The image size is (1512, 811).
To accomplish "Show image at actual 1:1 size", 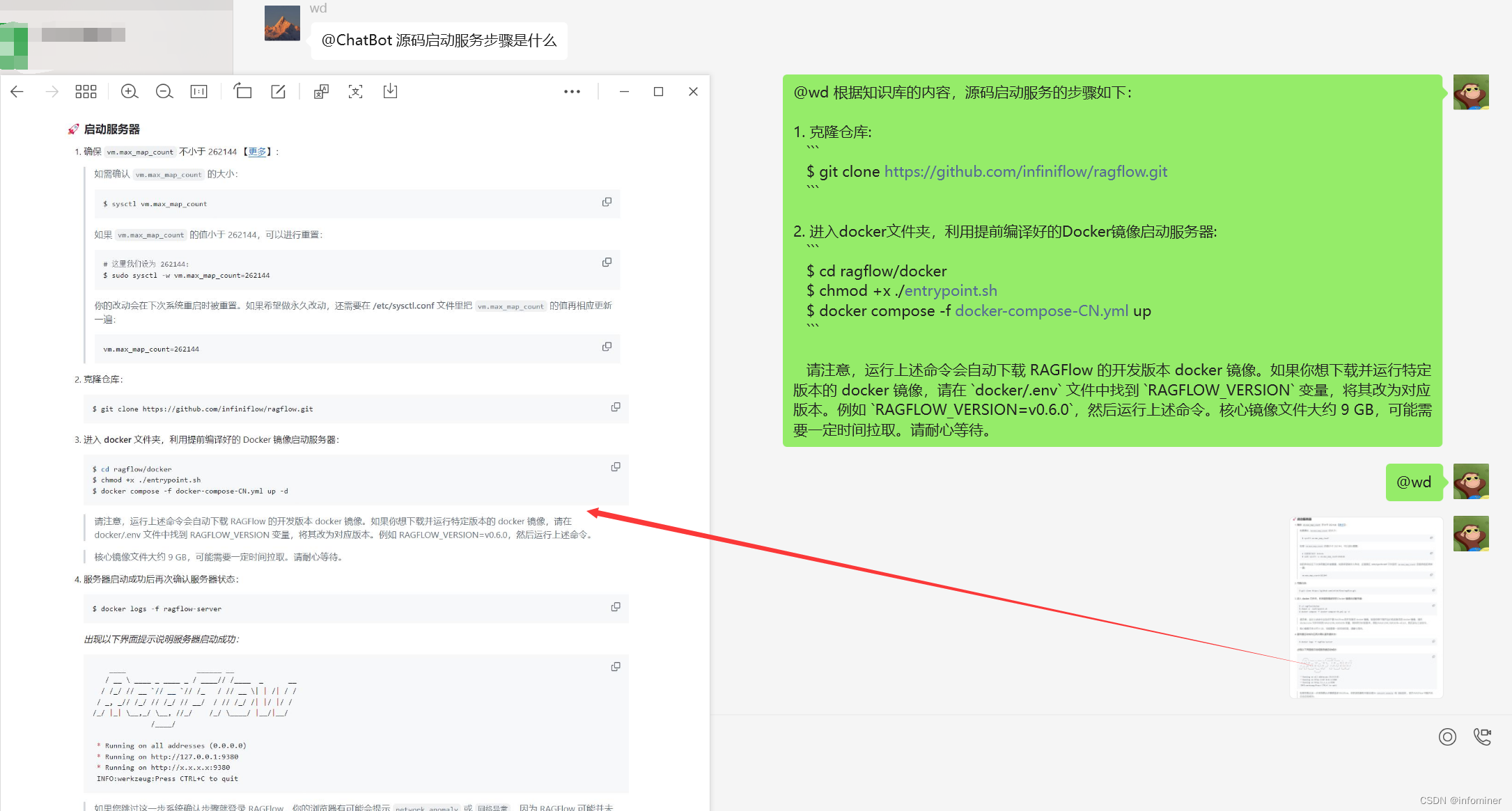I will pyautogui.click(x=198, y=91).
